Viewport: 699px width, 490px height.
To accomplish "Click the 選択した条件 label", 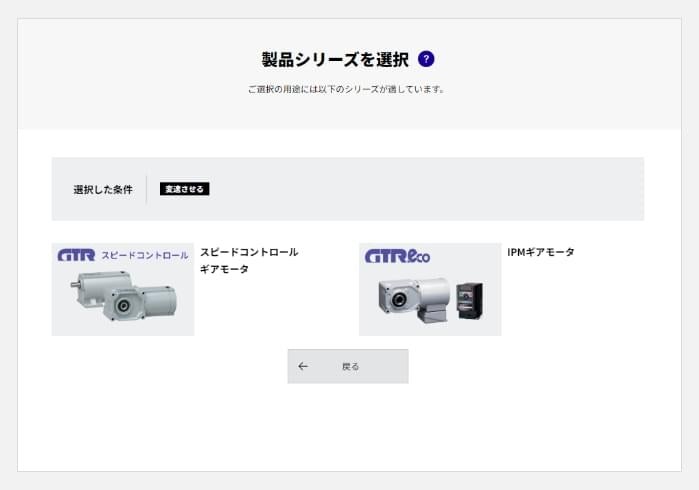I will [103, 189].
